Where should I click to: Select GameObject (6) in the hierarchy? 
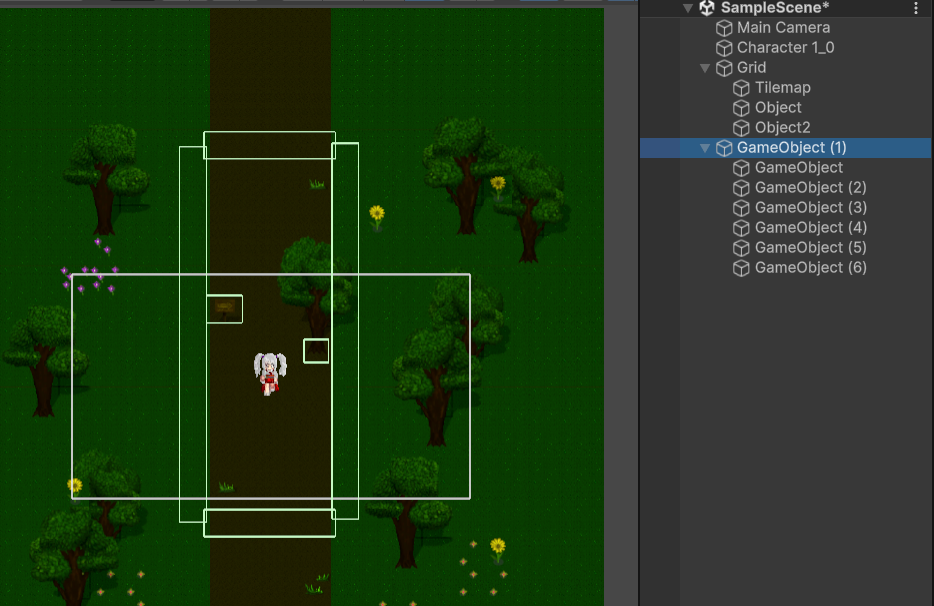point(811,268)
